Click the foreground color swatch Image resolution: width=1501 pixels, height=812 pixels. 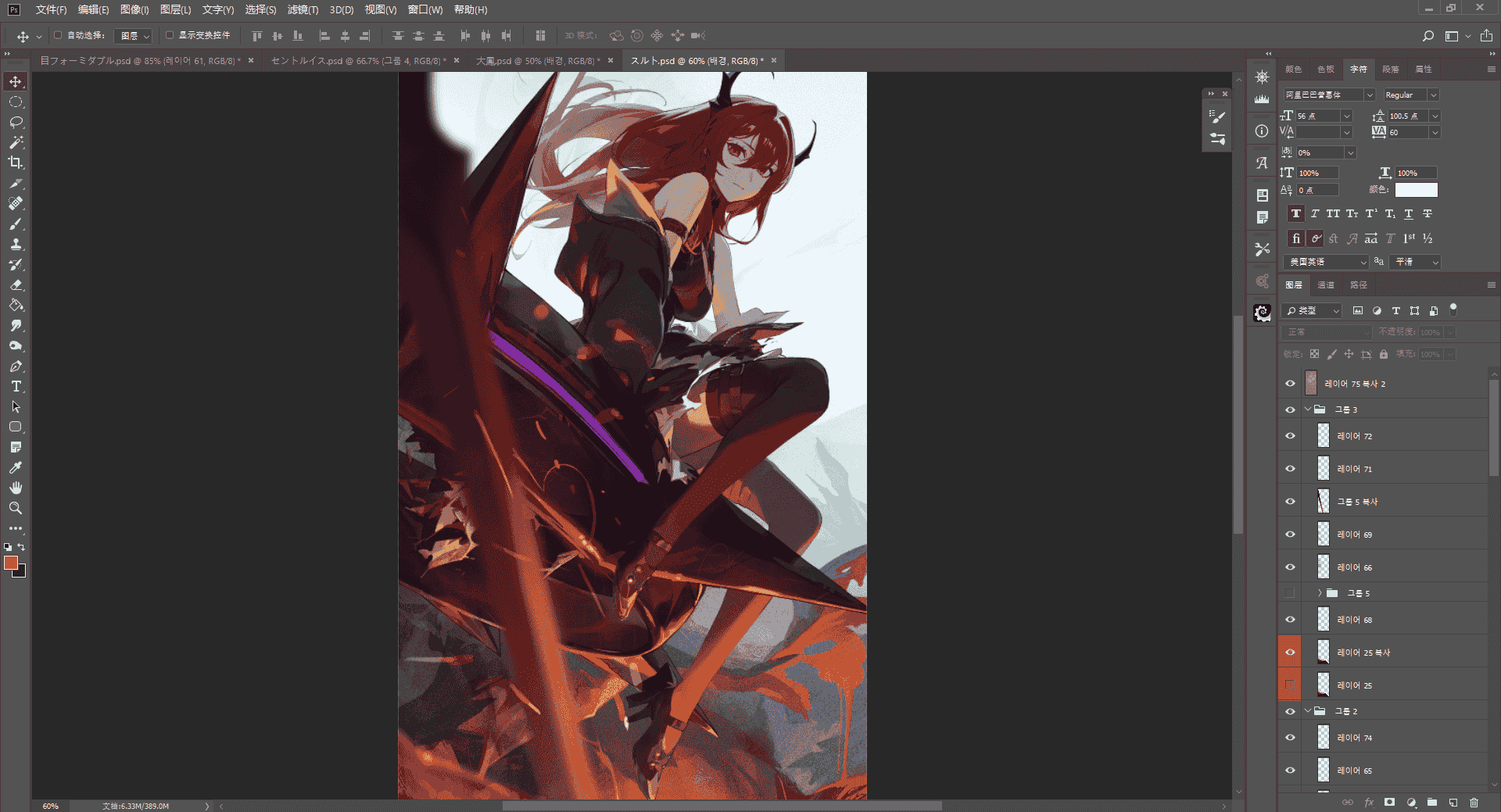click(11, 563)
